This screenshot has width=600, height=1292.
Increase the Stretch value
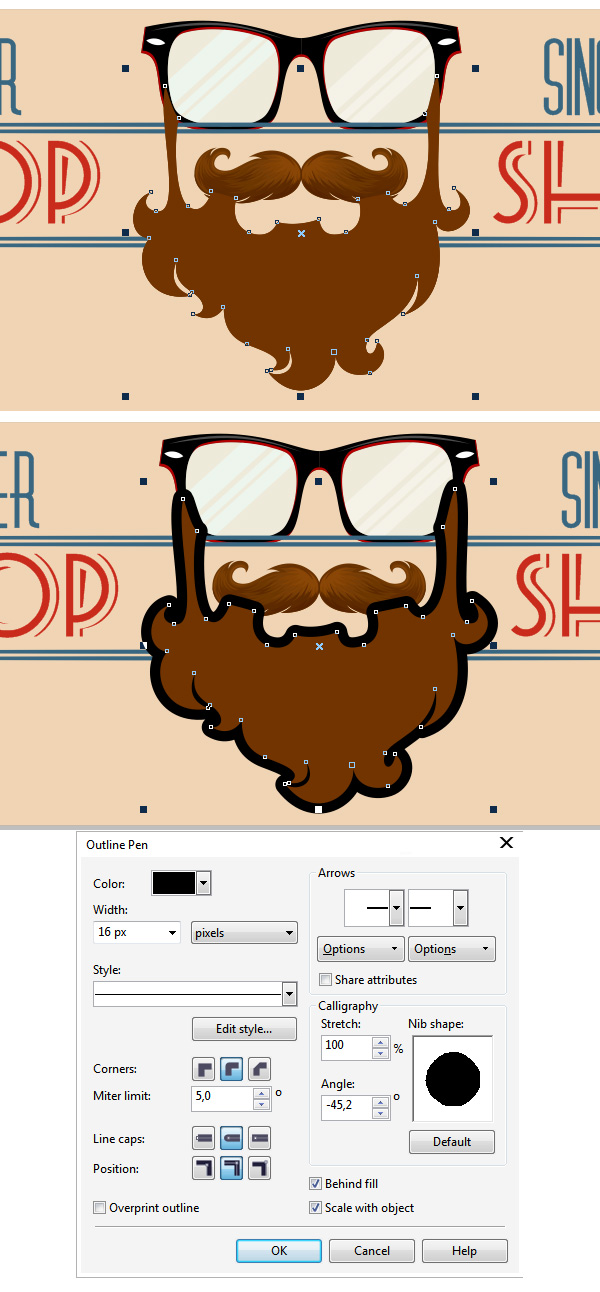(380, 1041)
